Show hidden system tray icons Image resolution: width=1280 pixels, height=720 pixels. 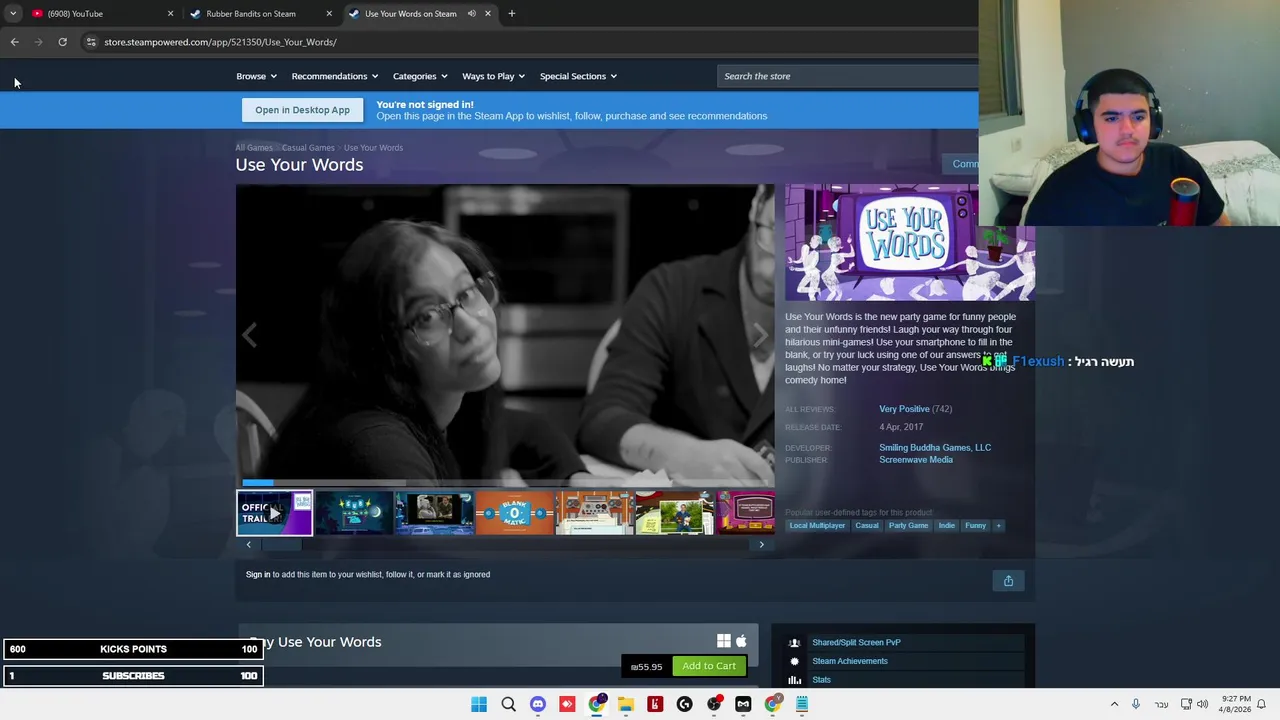click(x=1114, y=705)
